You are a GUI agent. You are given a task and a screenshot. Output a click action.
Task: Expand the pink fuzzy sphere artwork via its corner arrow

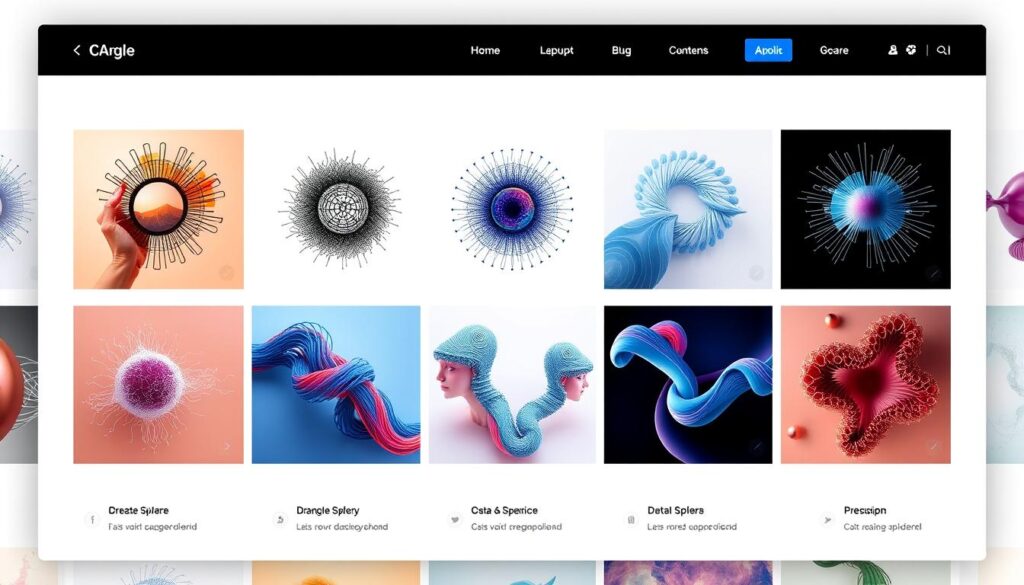tap(227, 446)
